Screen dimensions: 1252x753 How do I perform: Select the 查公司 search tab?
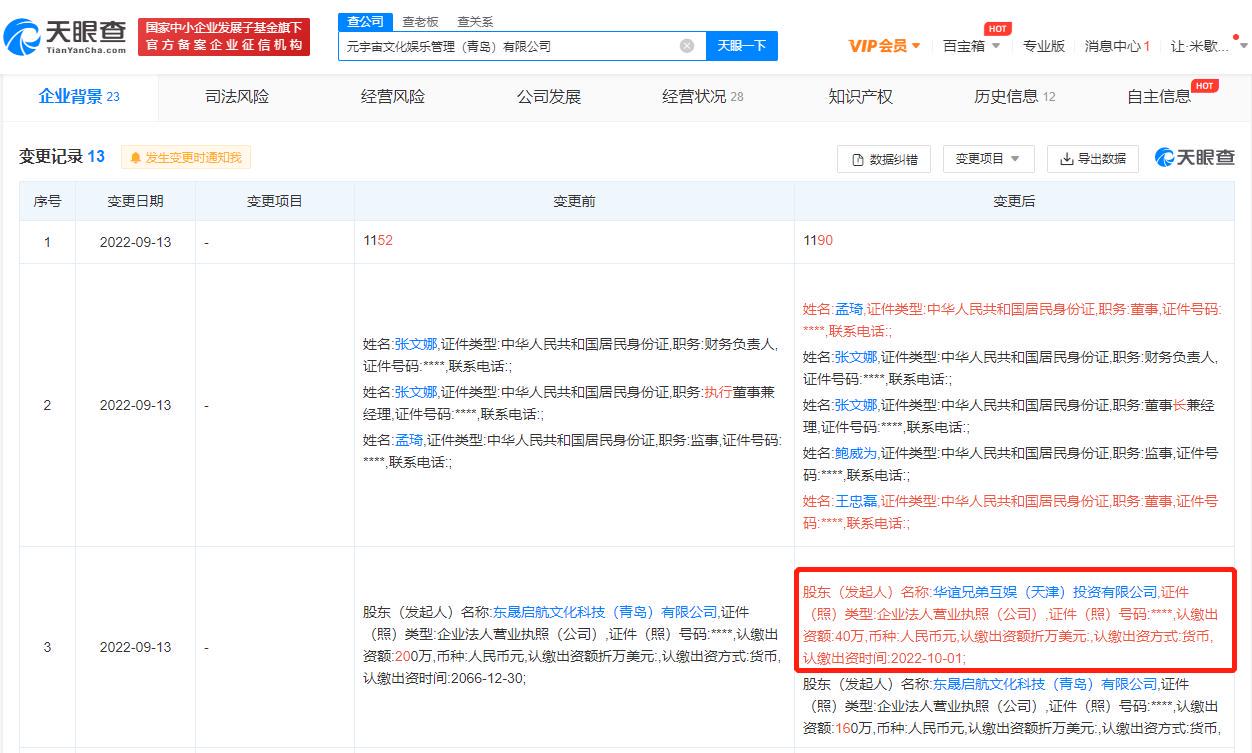(365, 21)
